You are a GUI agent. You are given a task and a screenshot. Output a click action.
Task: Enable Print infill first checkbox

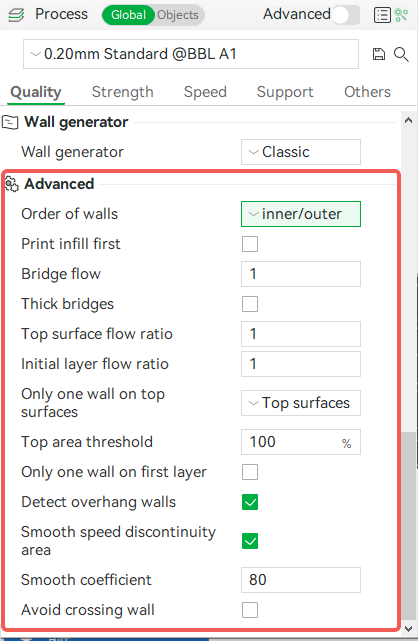(x=250, y=244)
